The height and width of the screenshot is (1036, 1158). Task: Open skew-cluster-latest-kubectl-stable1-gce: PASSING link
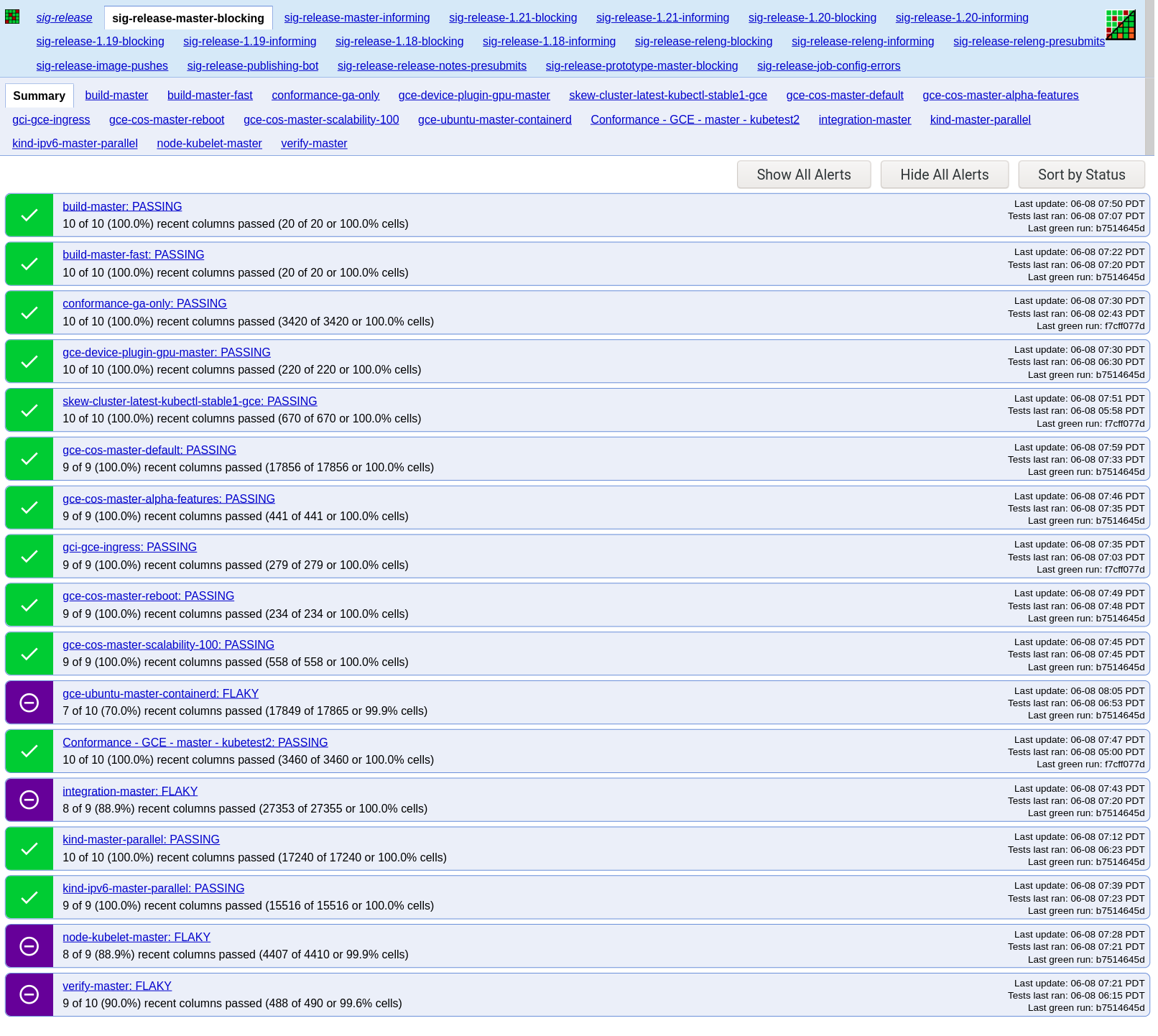point(190,402)
